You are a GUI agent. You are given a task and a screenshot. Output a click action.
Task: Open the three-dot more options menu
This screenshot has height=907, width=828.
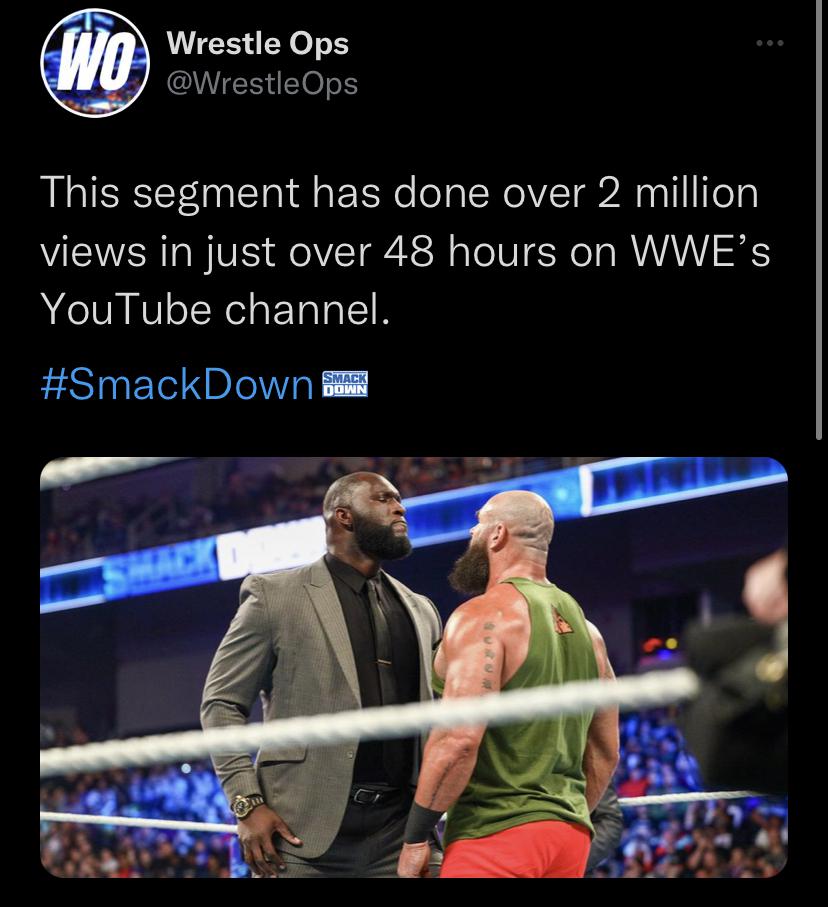tap(770, 43)
